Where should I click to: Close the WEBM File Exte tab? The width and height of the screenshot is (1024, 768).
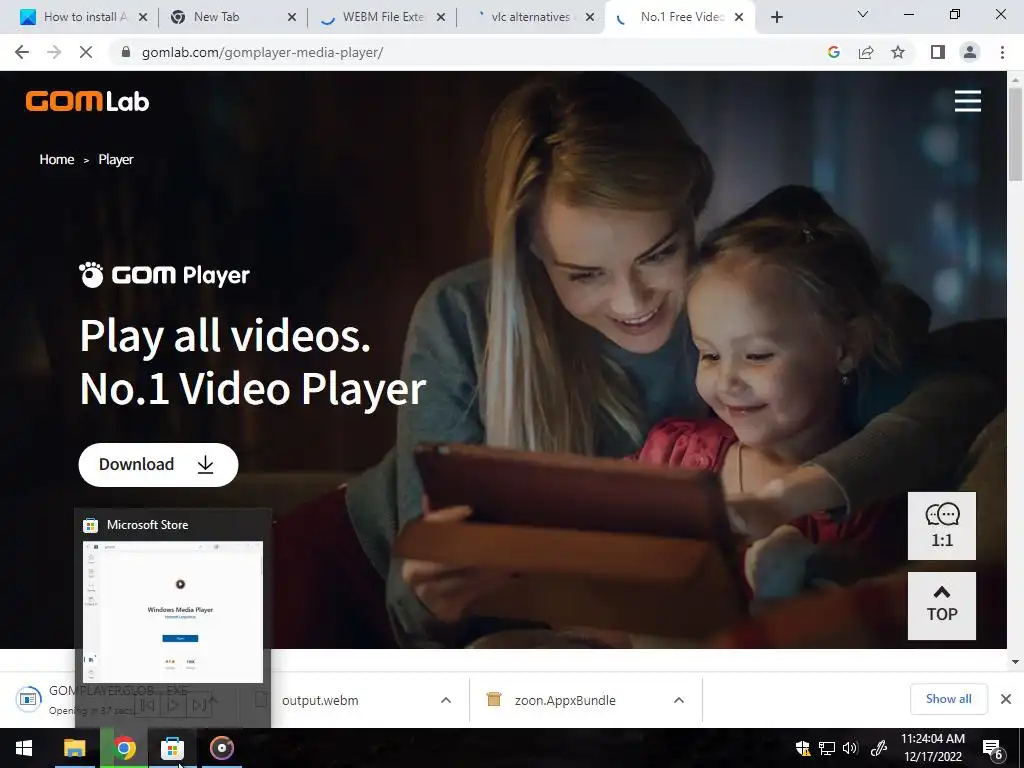[441, 17]
